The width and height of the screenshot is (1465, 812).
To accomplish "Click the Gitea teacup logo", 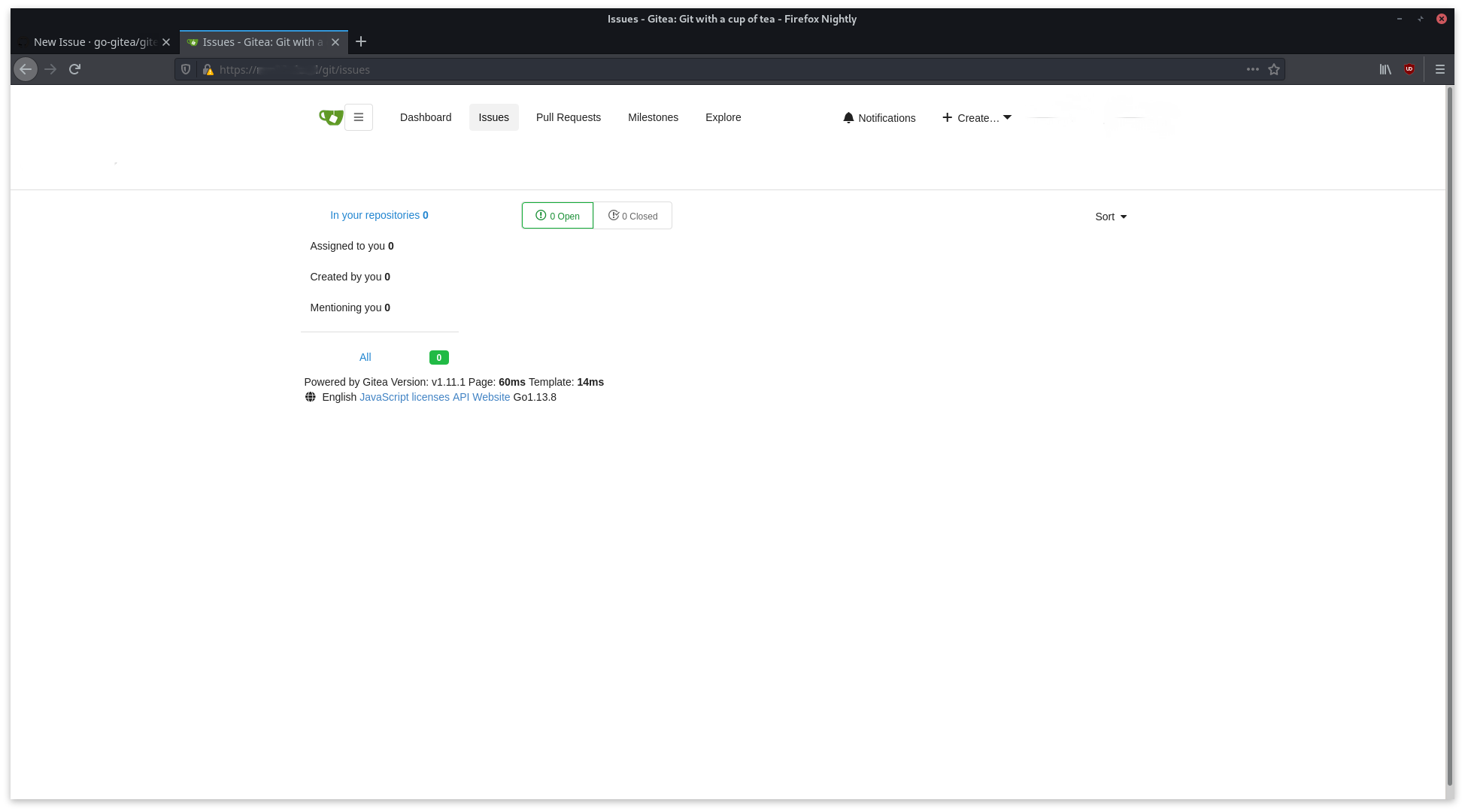I will [330, 117].
